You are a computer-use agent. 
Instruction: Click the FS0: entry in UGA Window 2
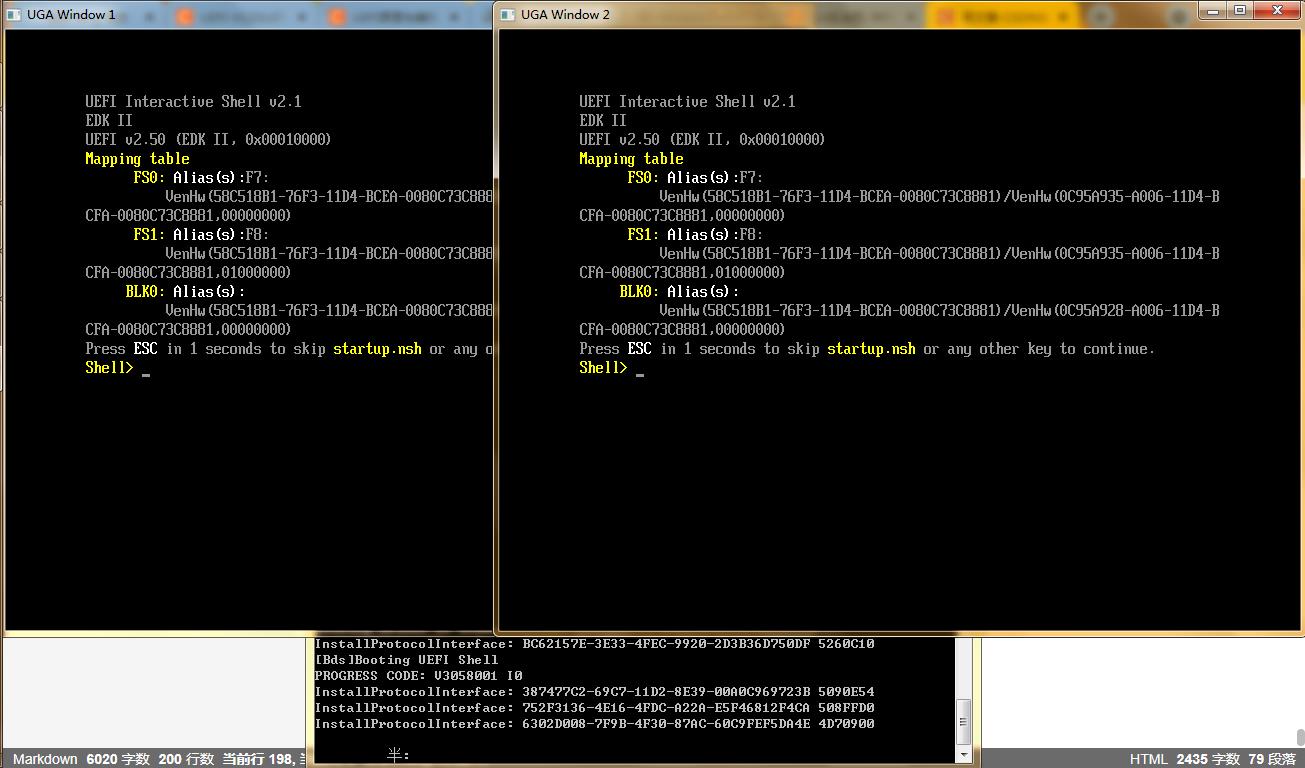(643, 178)
